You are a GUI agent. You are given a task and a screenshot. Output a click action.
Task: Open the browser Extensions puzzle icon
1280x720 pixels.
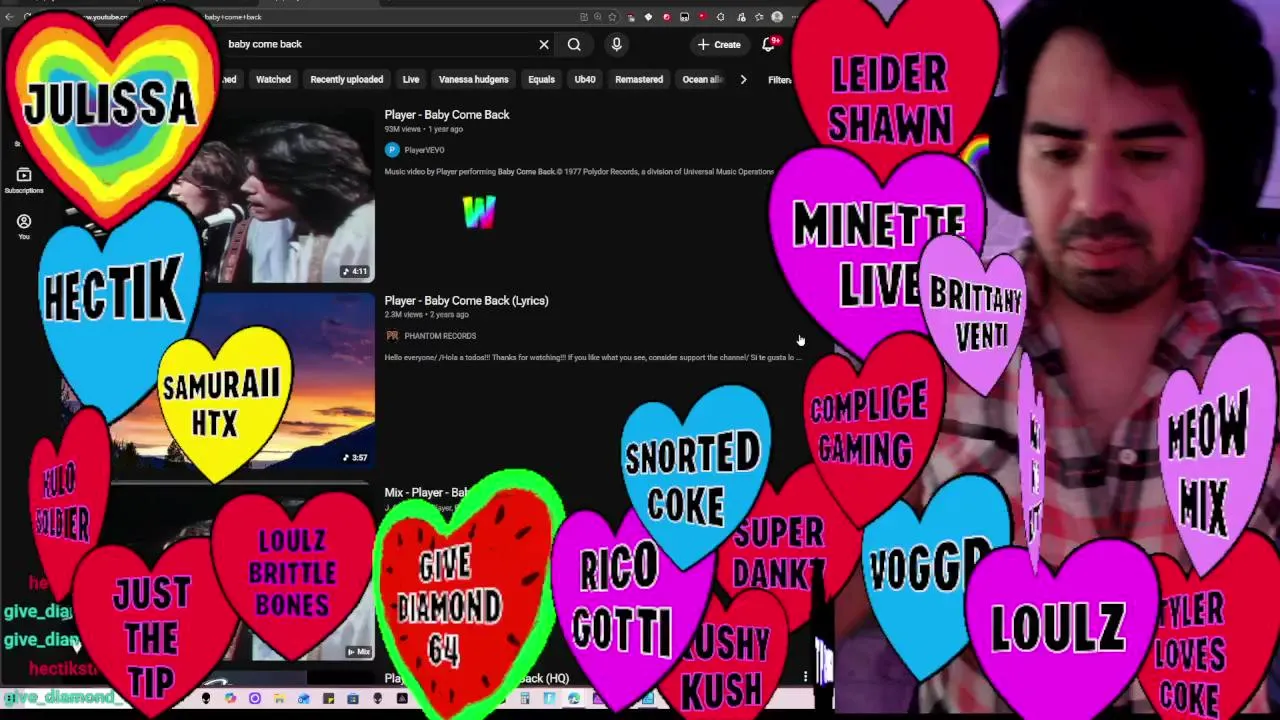720,17
